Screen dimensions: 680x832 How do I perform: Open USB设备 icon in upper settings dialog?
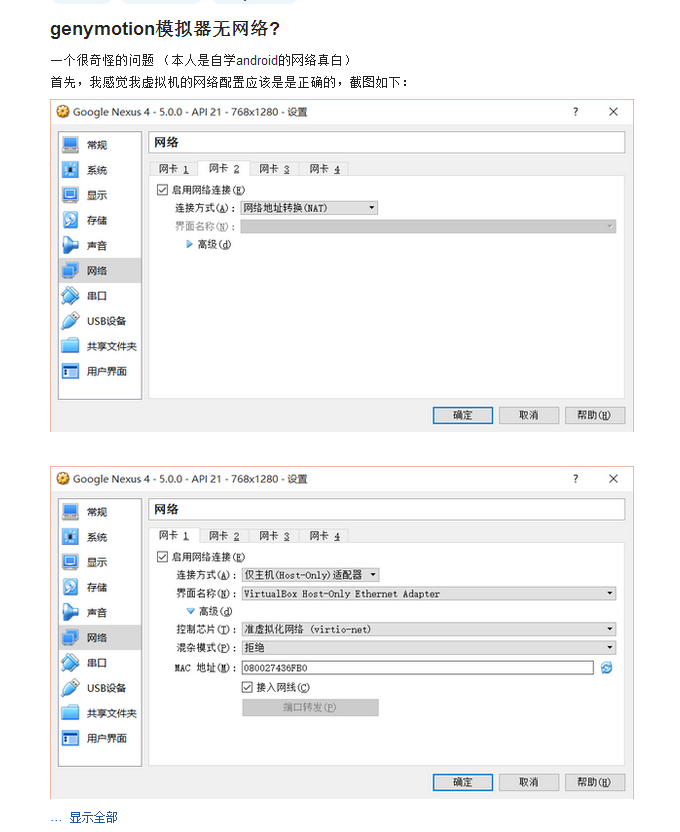70,320
